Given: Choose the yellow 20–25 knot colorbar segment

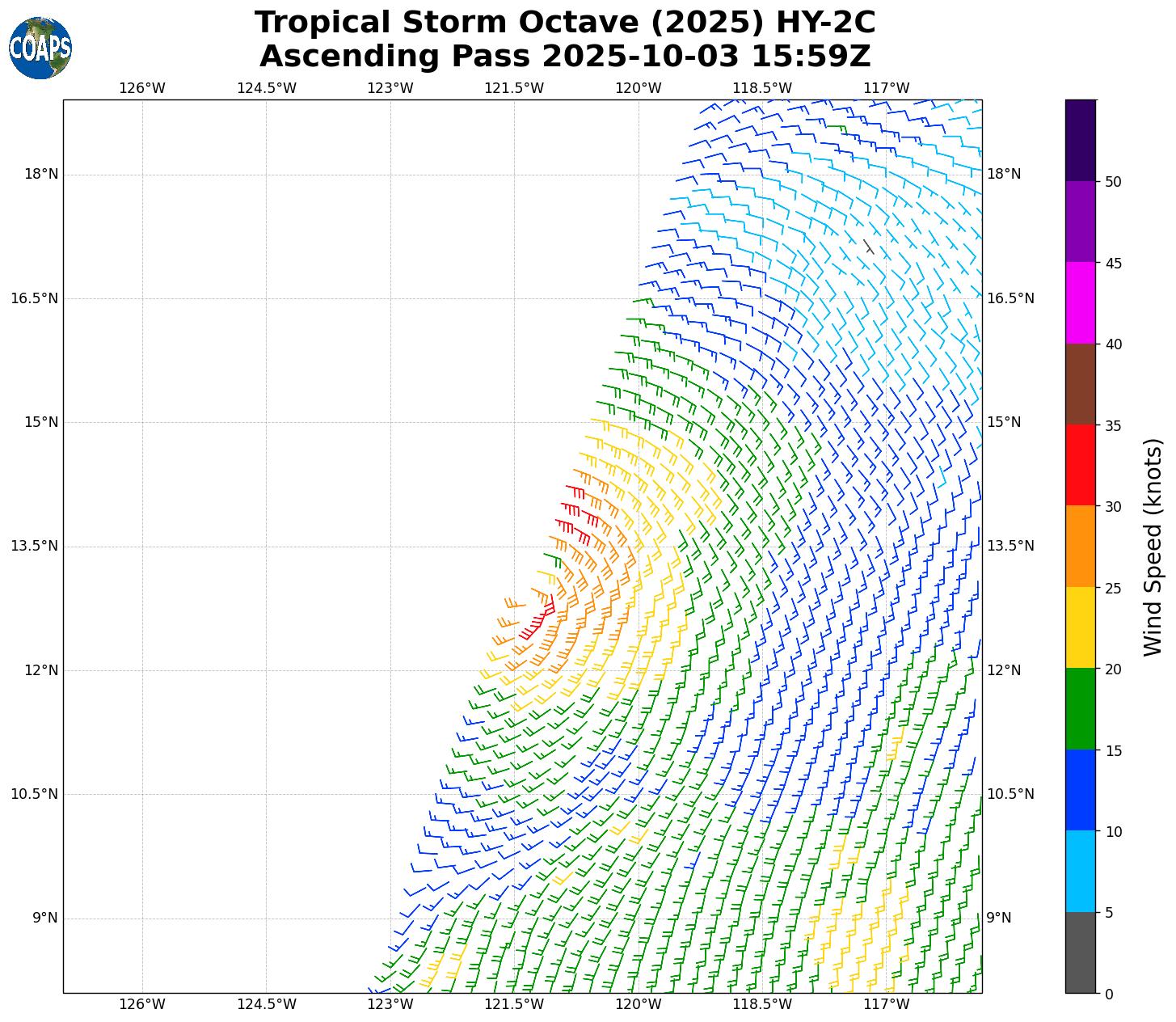Looking at the screenshot, I should tap(1080, 627).
